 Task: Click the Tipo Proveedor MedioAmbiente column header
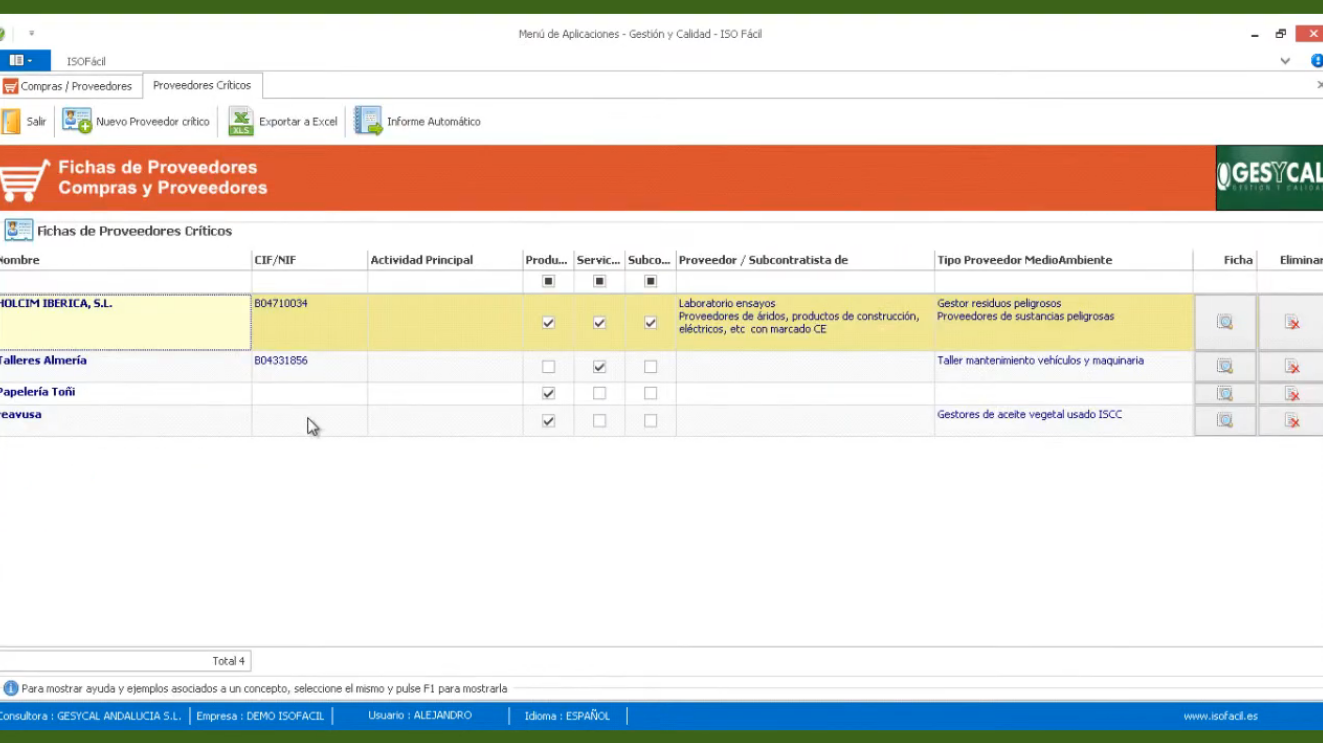[1064, 260]
